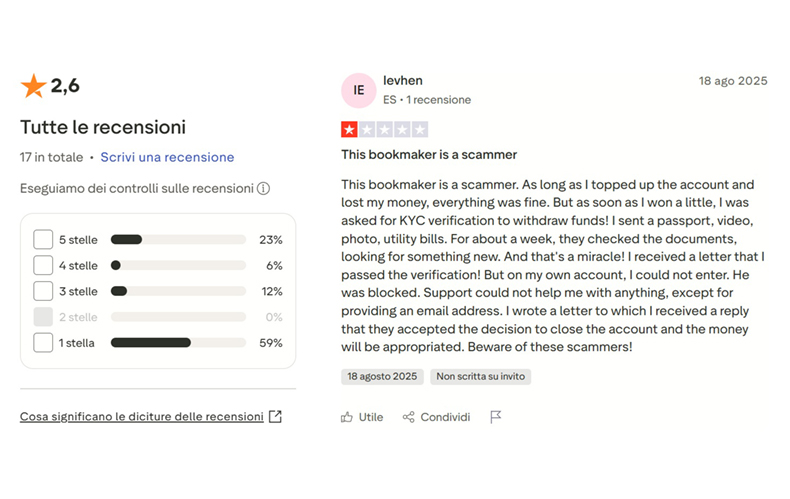
Task: Check the 1 stella filter checkbox
Action: coord(43,342)
